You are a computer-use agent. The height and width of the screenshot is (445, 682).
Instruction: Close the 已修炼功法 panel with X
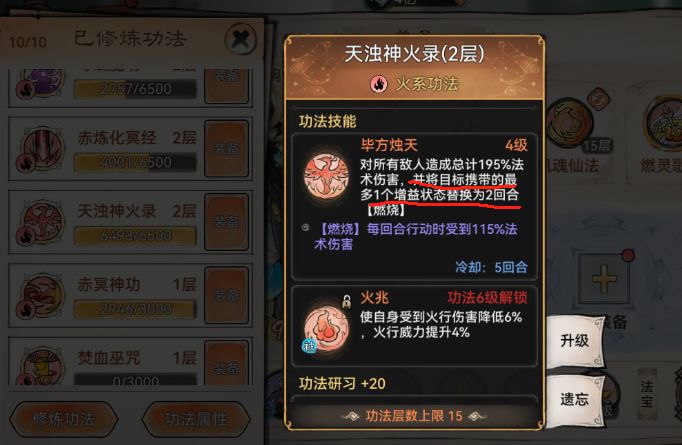click(241, 39)
